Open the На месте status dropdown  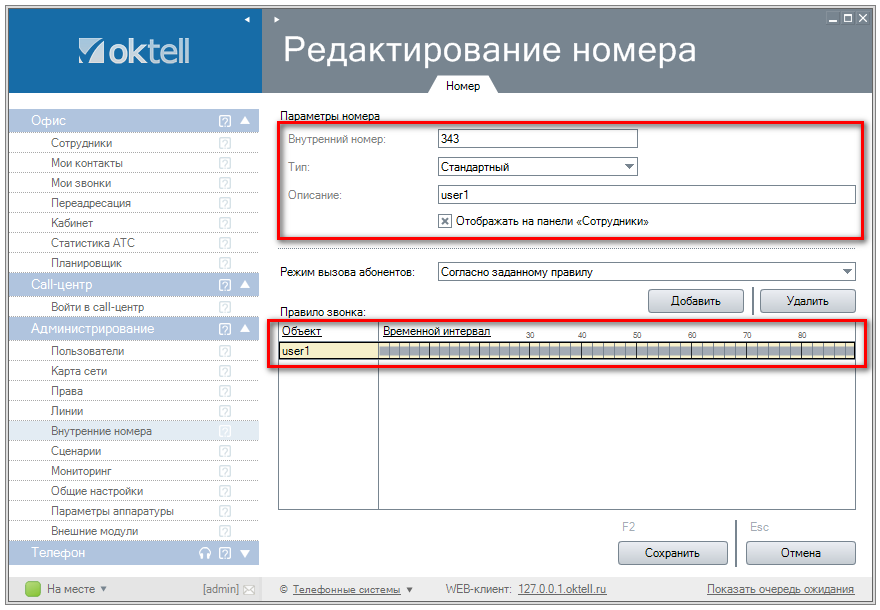[103, 589]
